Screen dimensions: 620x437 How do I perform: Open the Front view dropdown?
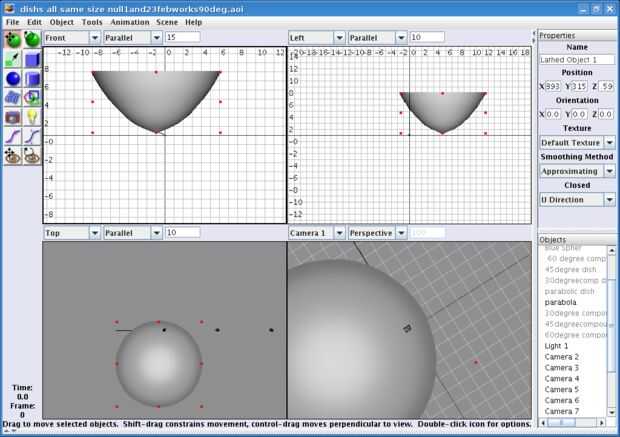pos(72,38)
